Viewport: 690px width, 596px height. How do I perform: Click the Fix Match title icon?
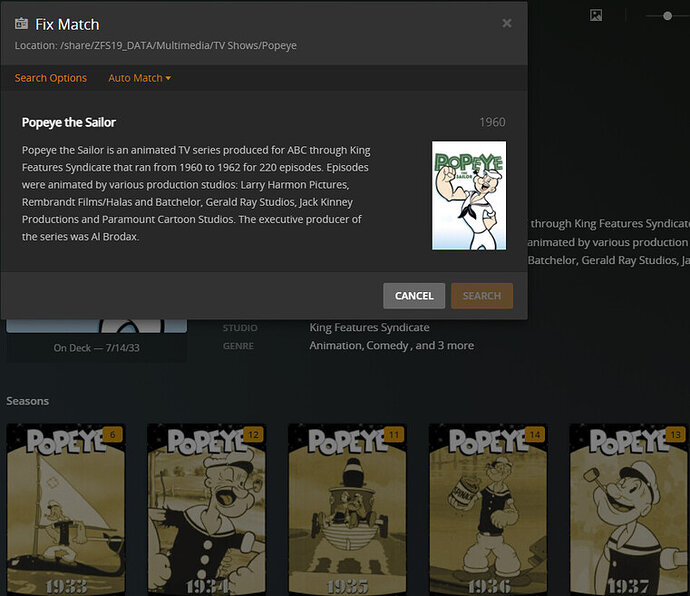pos(21,23)
